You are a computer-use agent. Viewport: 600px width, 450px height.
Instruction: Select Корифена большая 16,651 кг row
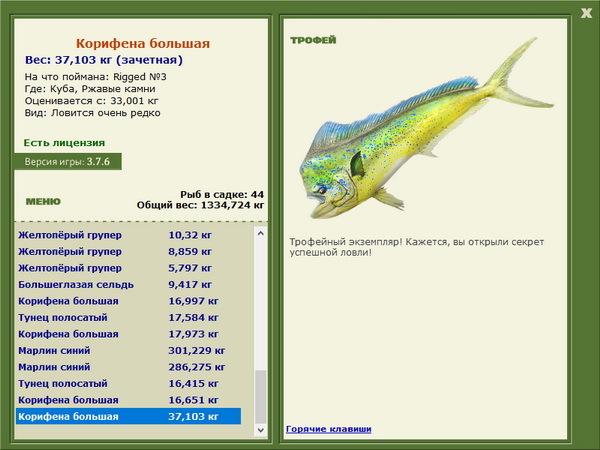[129, 400]
